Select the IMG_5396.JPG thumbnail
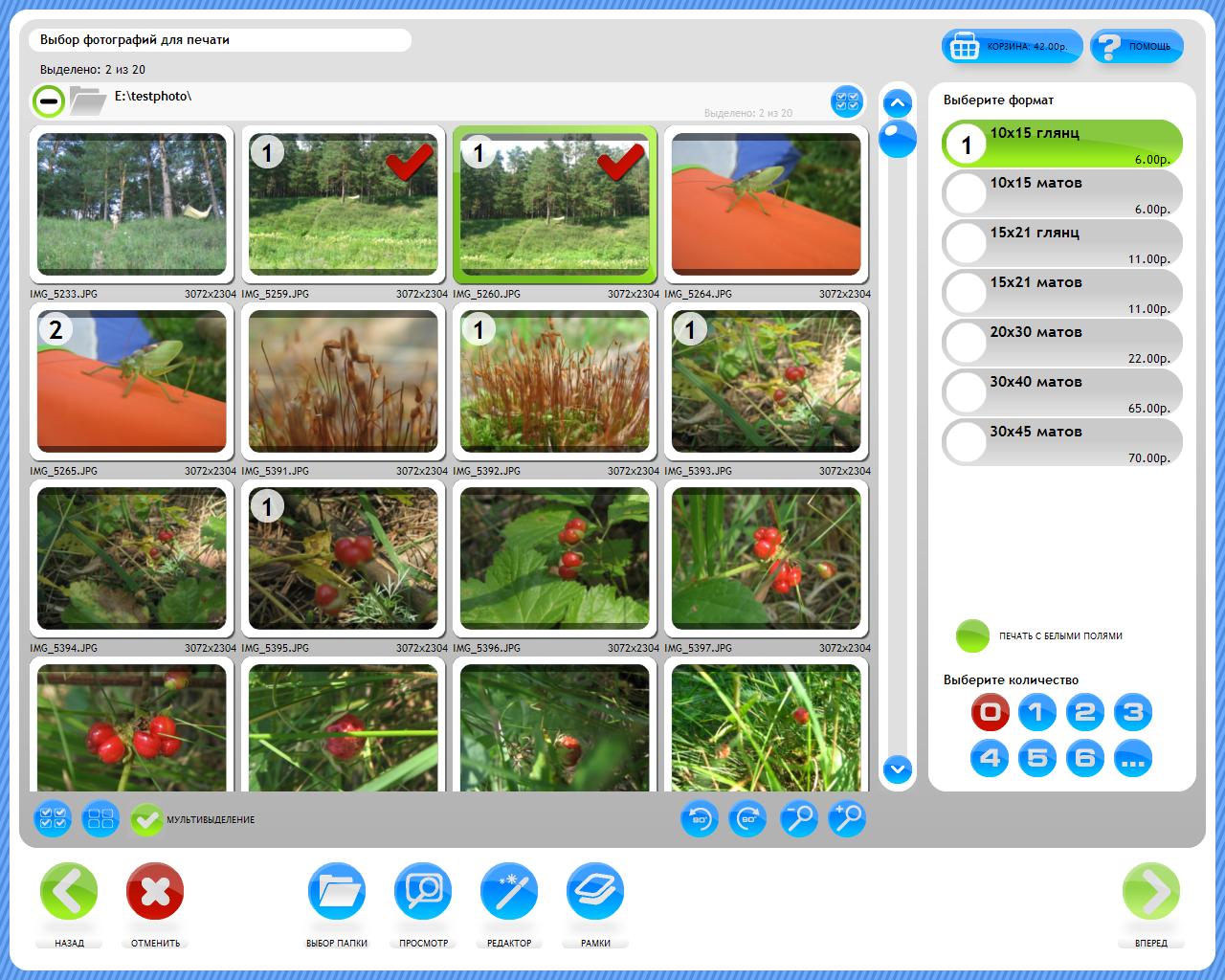The image size is (1225, 980). coord(555,558)
